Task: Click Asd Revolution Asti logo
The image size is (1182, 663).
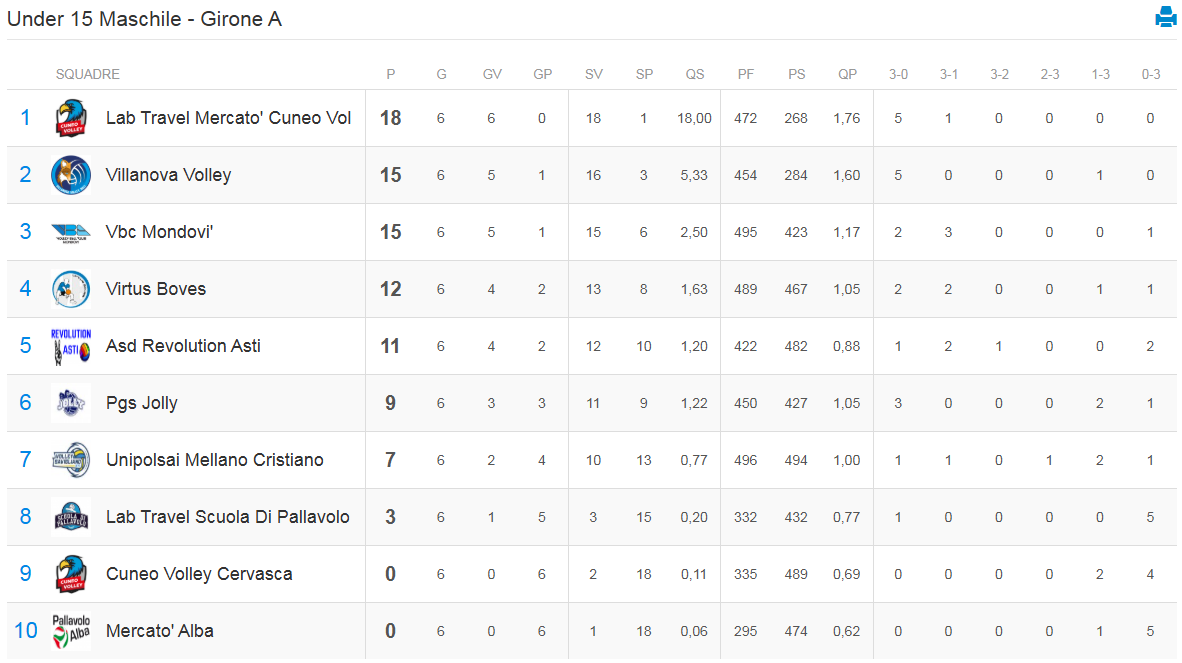Action: click(71, 346)
